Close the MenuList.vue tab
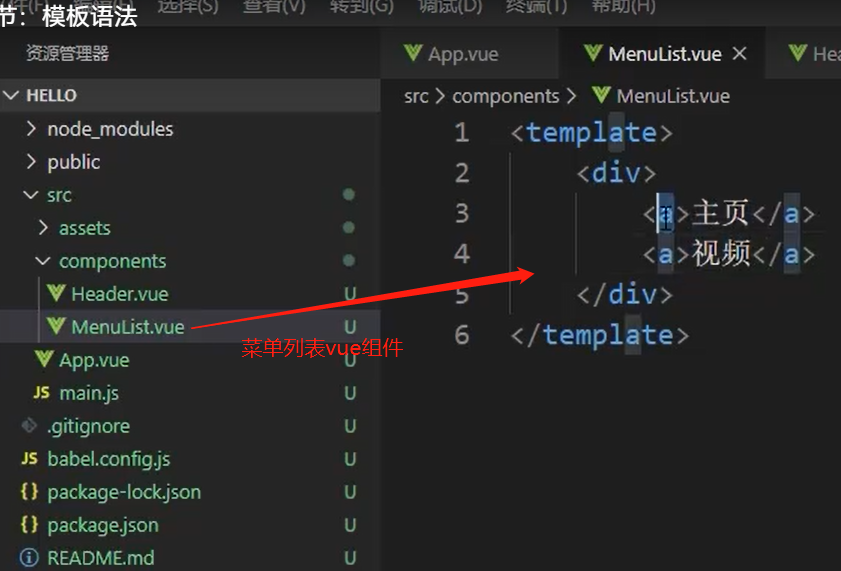Screen dimensions: 841x571 click(x=740, y=54)
